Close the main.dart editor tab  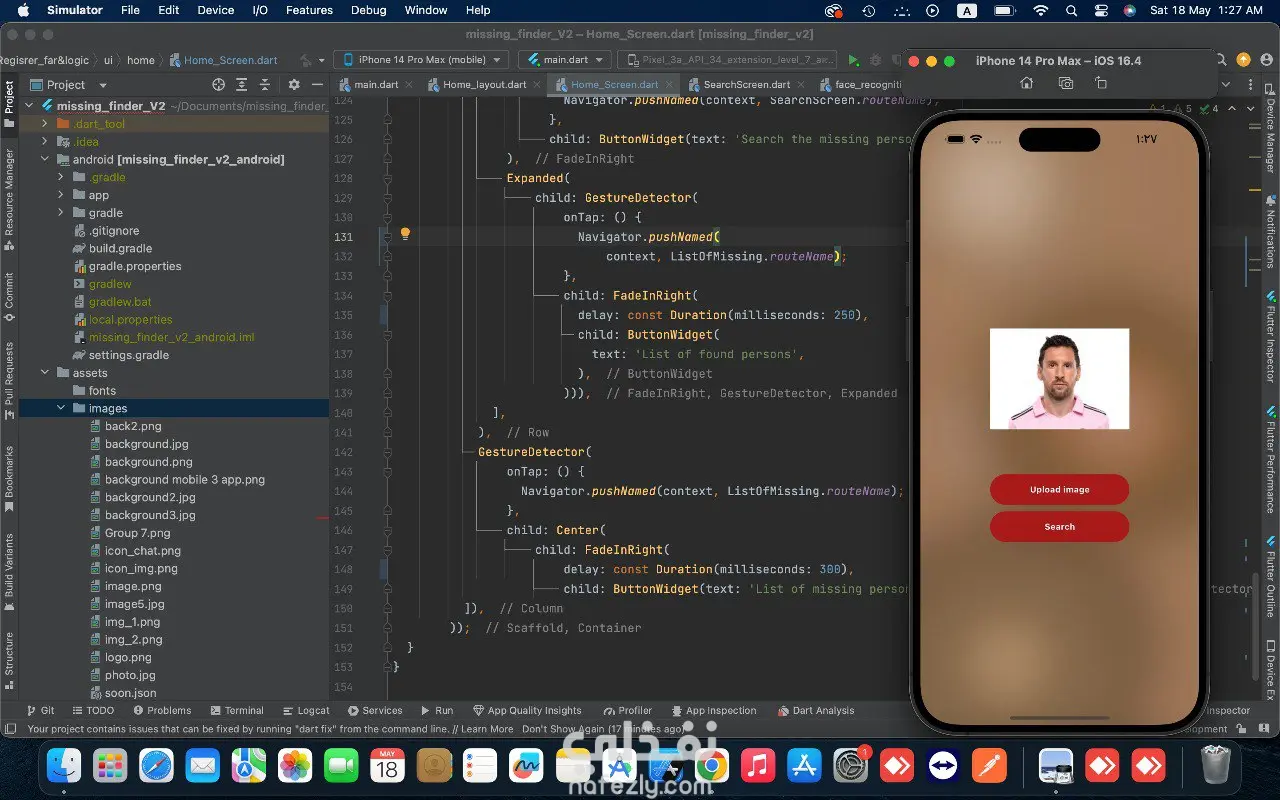[407, 85]
